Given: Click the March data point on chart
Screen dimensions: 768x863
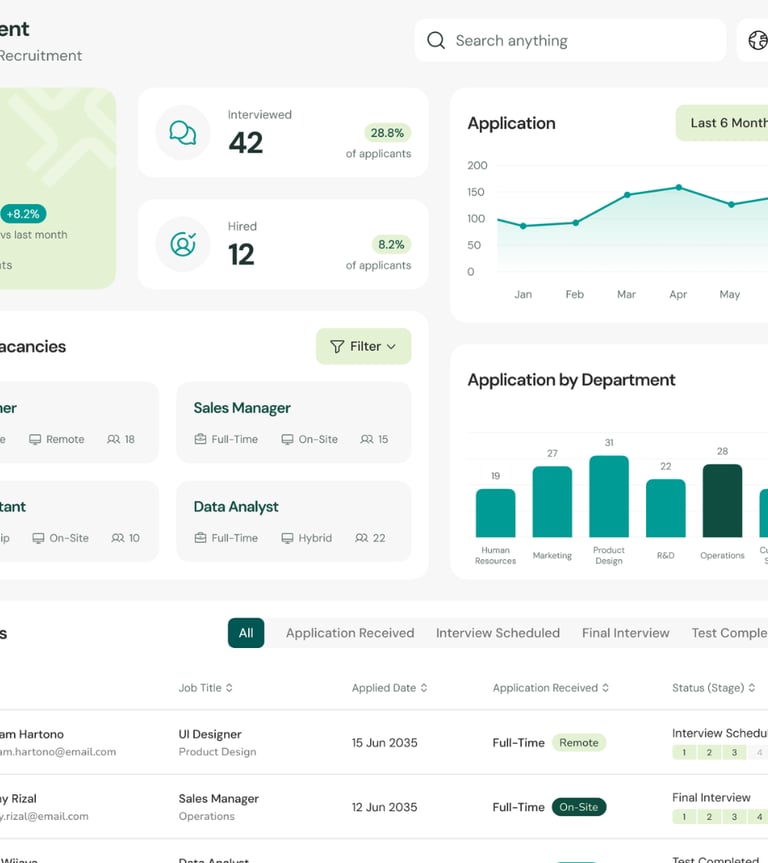Looking at the screenshot, I should (x=627, y=195).
